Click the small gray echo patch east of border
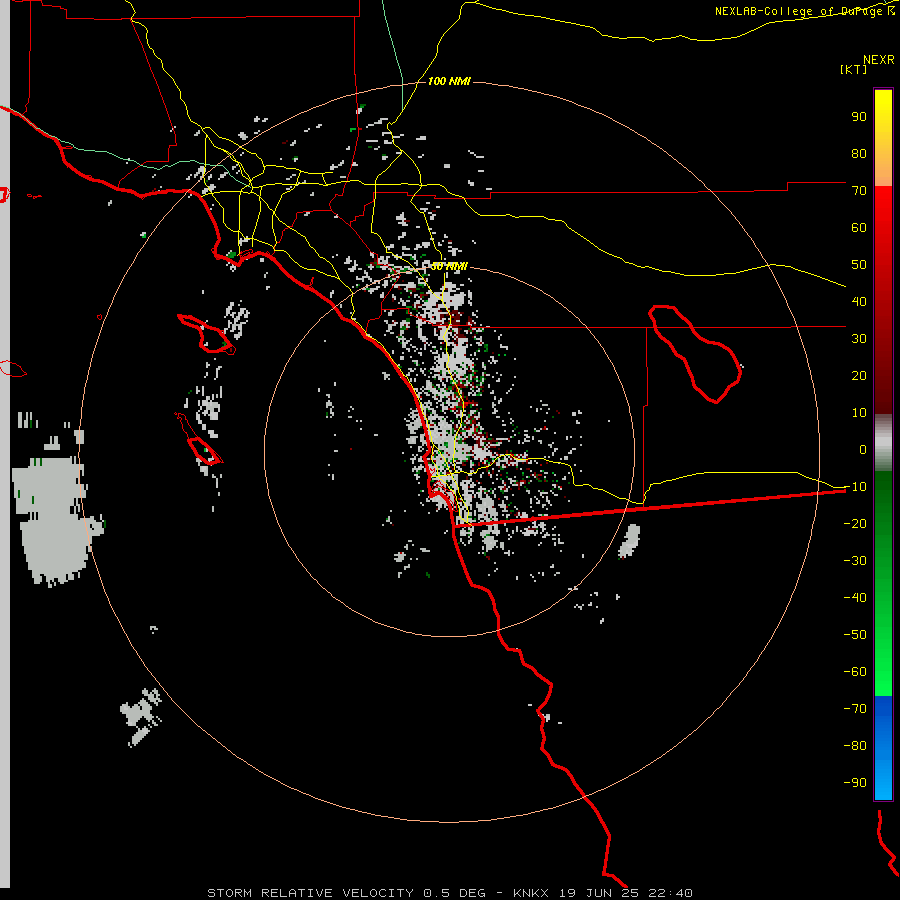900x900 pixels. [x=630, y=541]
